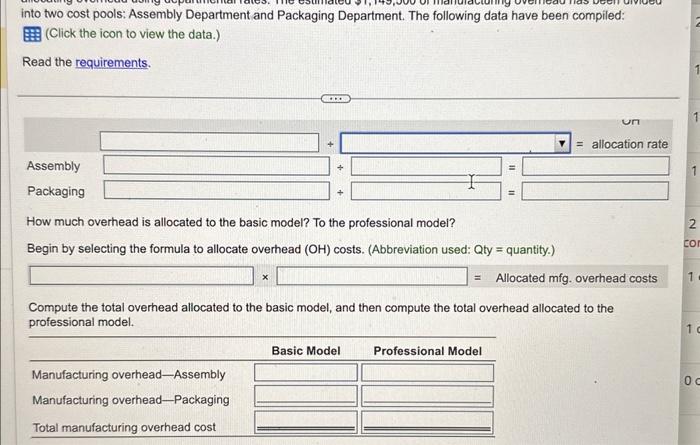The width and height of the screenshot is (700, 445).
Task: Click the 'Total manufacturing overhead cost' row label
Action: [124, 427]
